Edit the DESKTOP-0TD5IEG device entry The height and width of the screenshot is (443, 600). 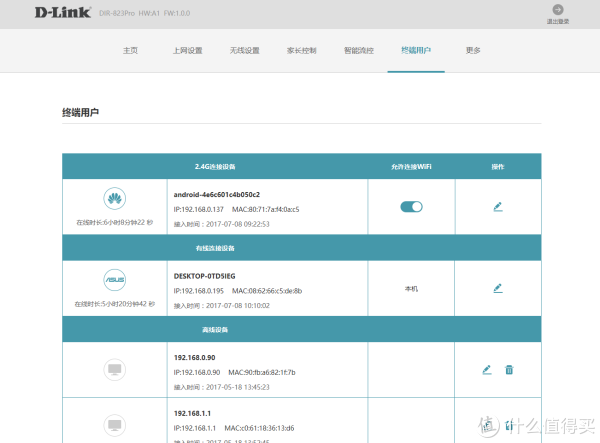498,288
